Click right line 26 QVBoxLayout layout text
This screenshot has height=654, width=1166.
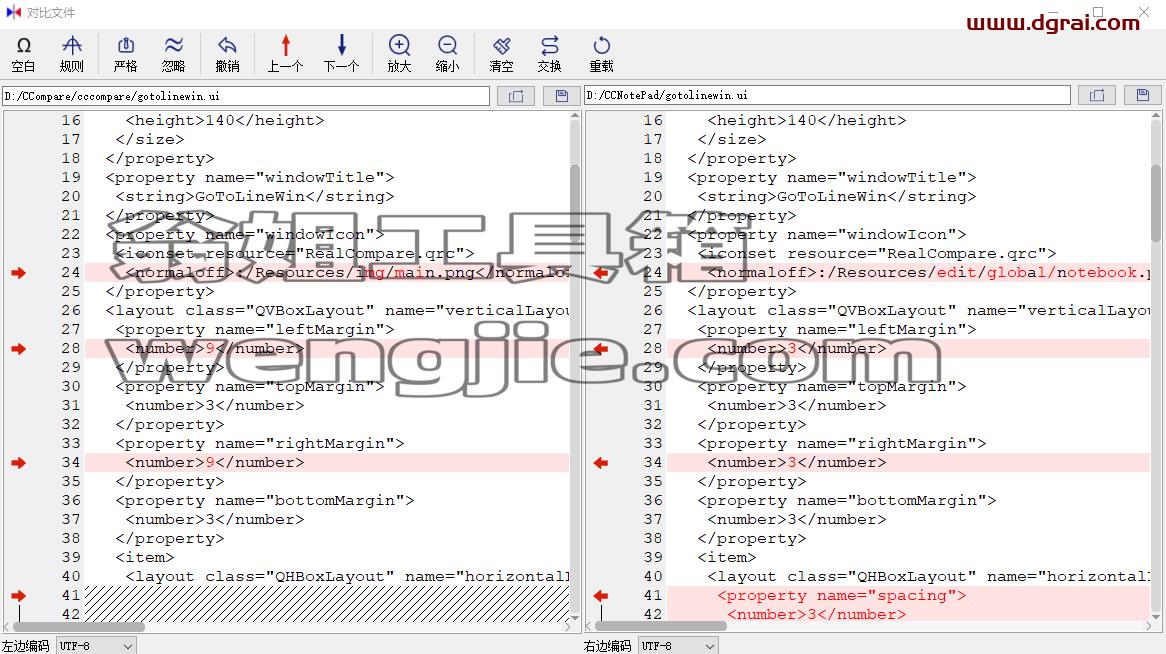(918, 311)
